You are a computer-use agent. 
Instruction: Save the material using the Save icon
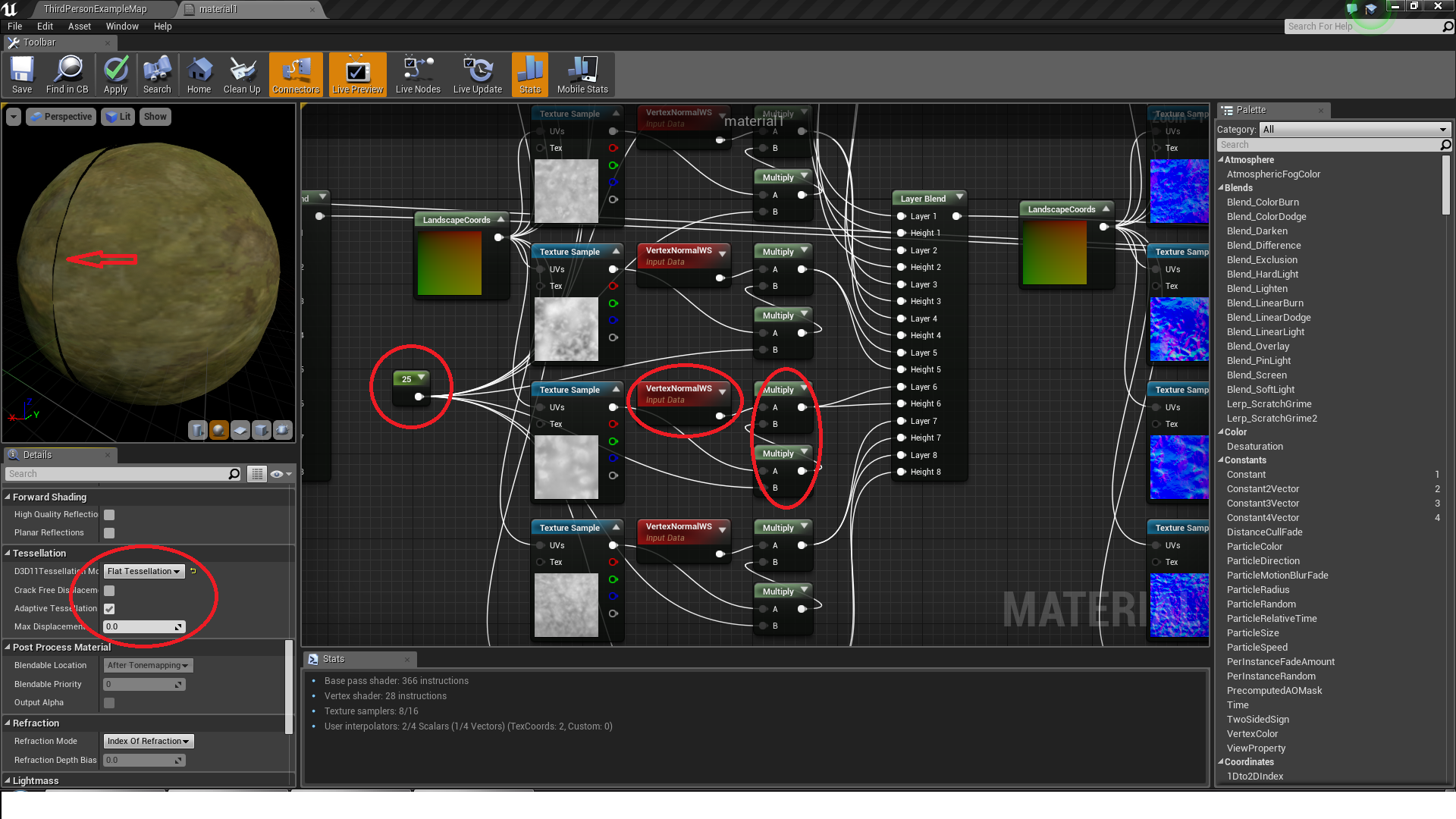pyautogui.click(x=22, y=74)
